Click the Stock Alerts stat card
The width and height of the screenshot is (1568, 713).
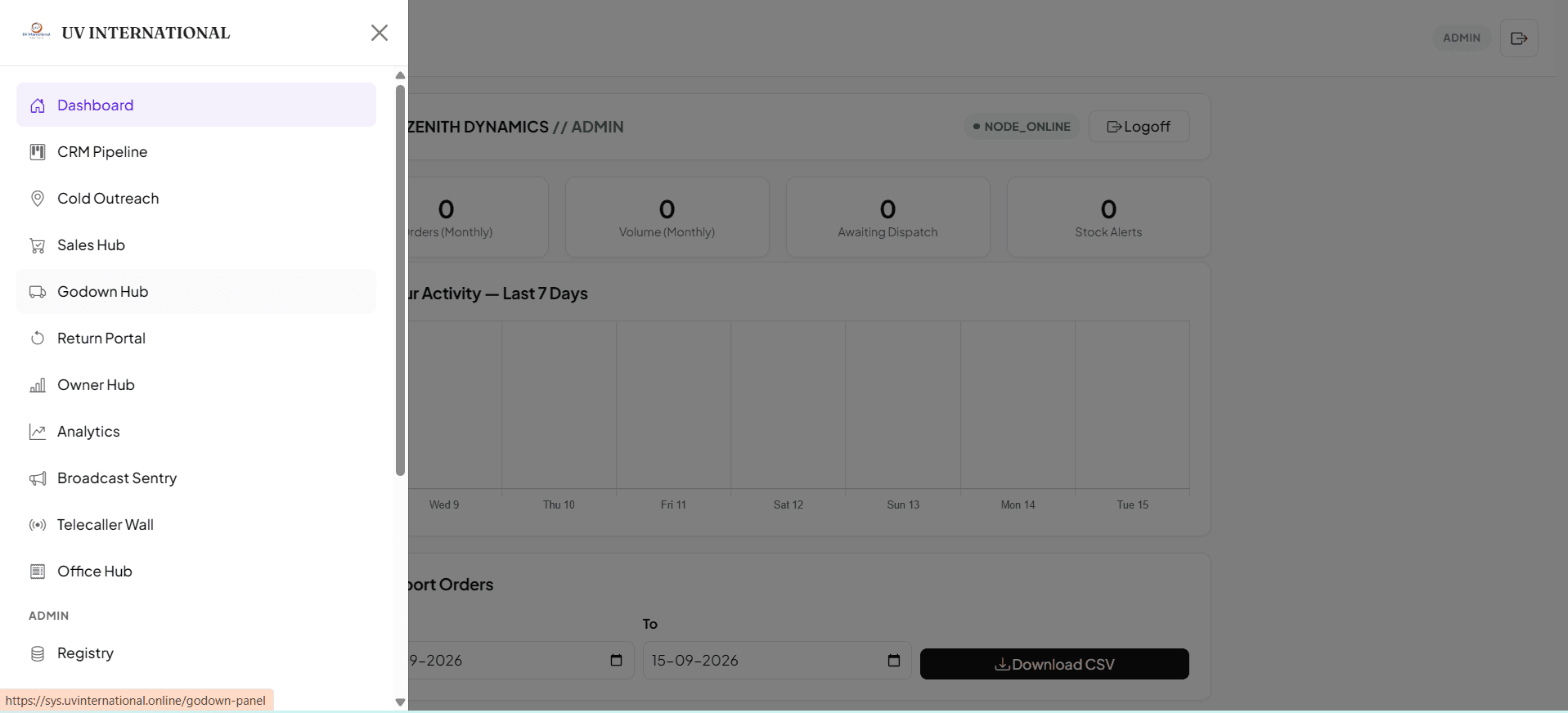point(1108,217)
